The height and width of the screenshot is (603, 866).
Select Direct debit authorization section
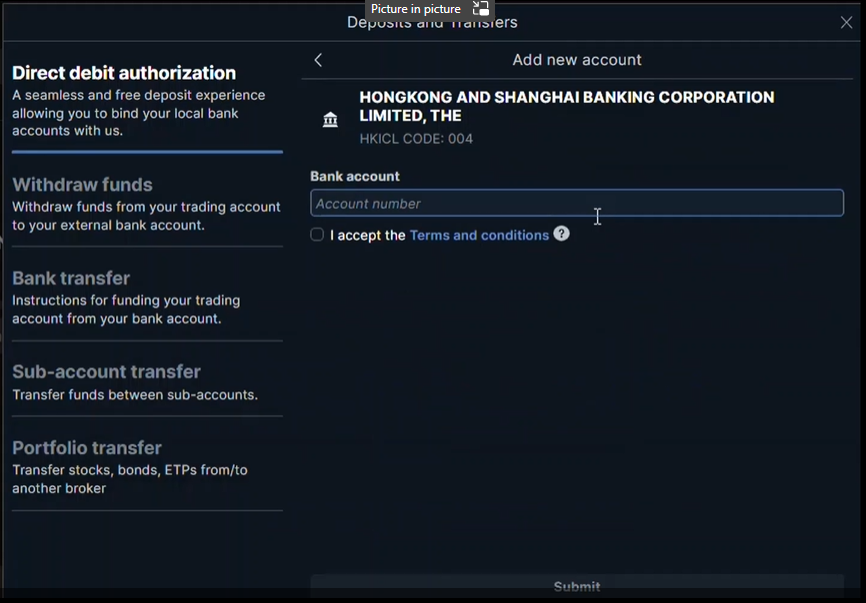click(147, 101)
